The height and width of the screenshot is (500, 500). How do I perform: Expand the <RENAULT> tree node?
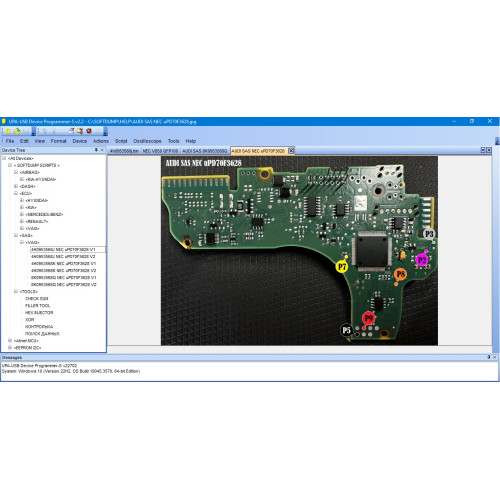tap(22, 221)
